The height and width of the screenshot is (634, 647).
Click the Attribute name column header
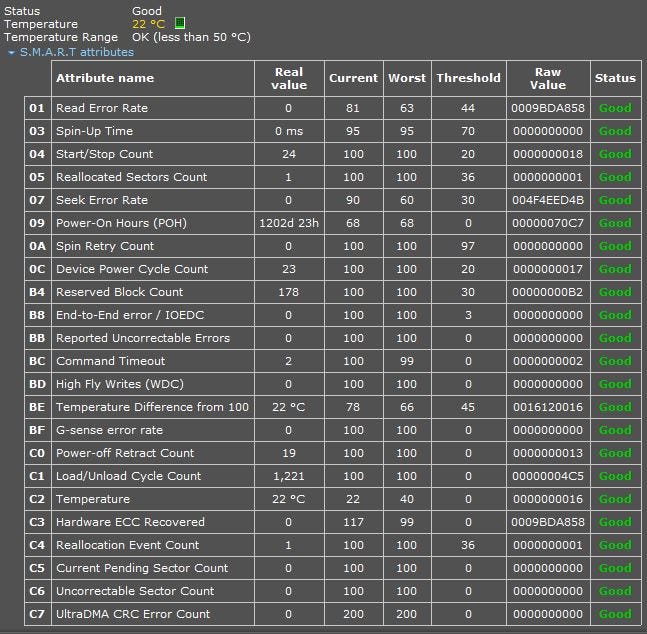coord(105,78)
